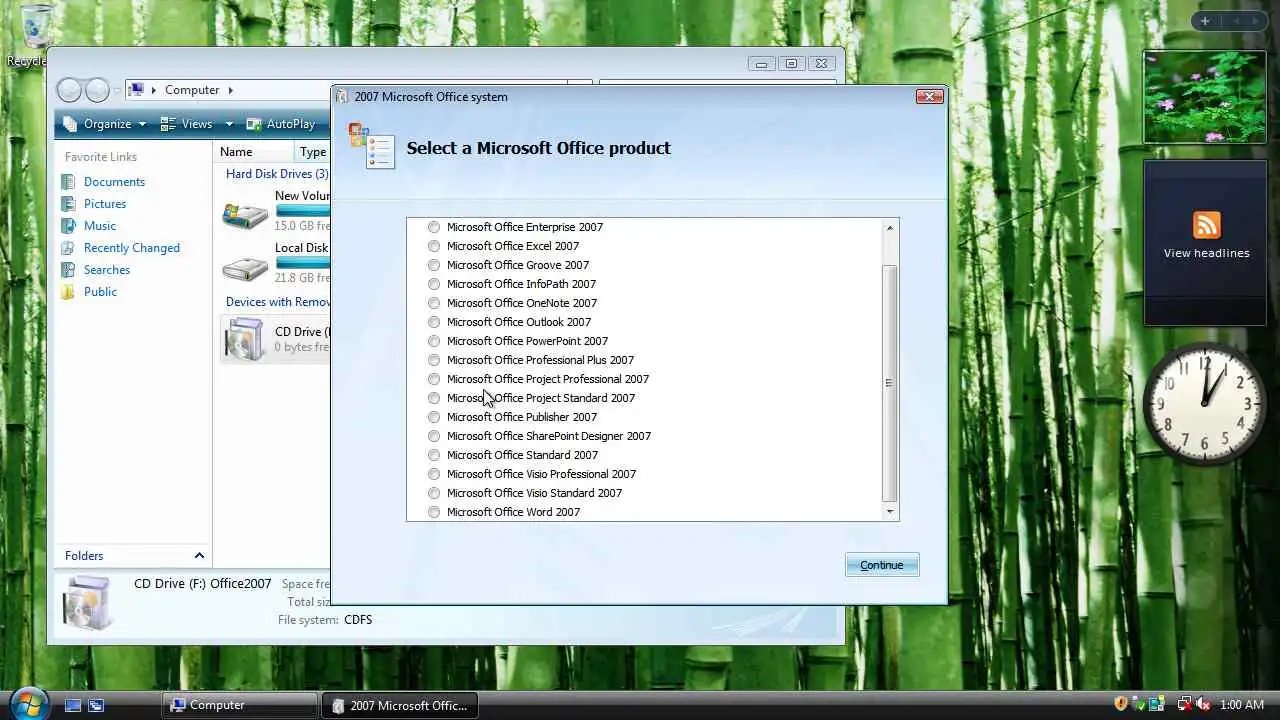Screen dimensions: 1280x720
Task: Click the network connection tray icon
Action: point(1184,704)
